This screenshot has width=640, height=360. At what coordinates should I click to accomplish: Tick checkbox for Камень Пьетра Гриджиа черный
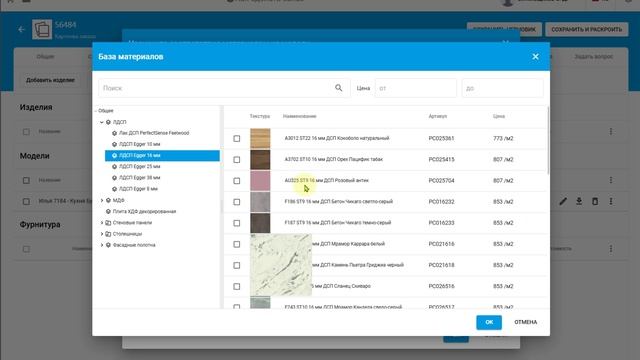(237, 265)
